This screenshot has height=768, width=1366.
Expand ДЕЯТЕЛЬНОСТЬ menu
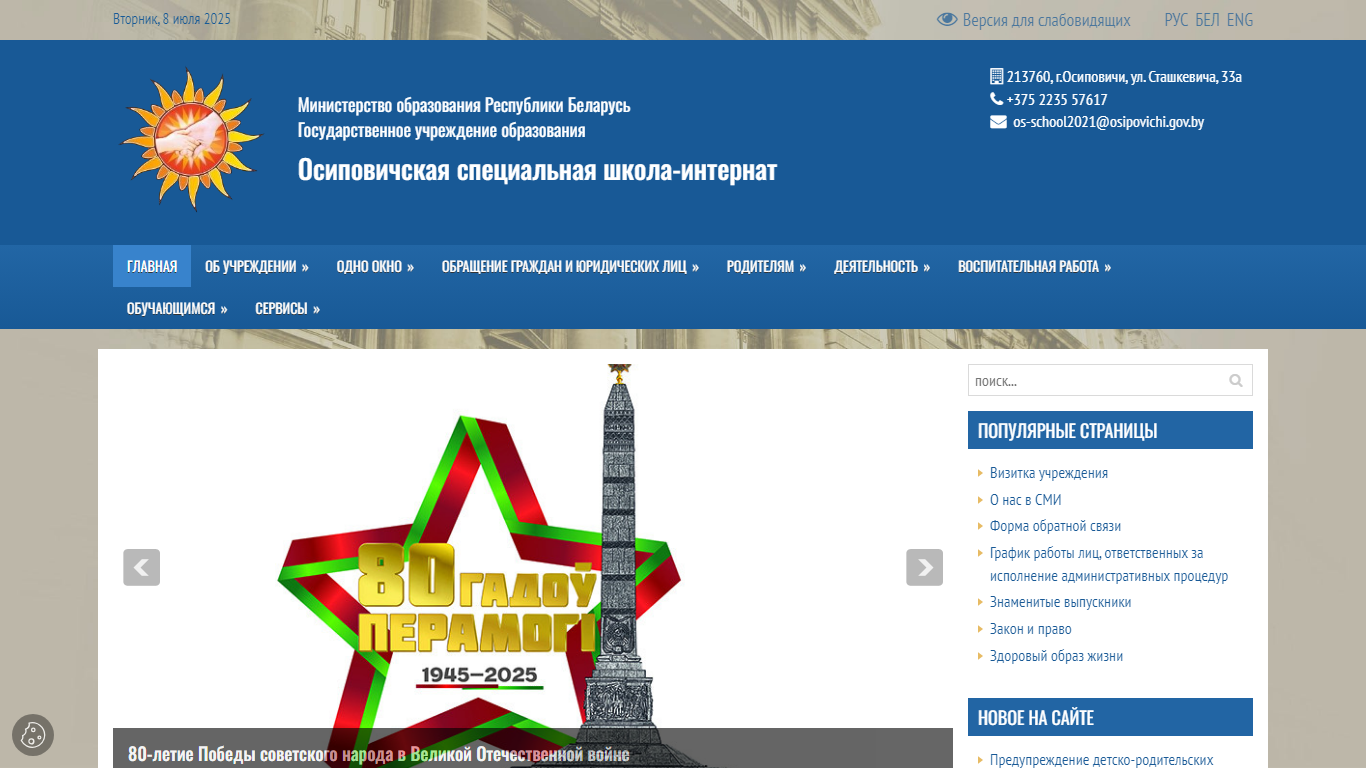tap(882, 266)
